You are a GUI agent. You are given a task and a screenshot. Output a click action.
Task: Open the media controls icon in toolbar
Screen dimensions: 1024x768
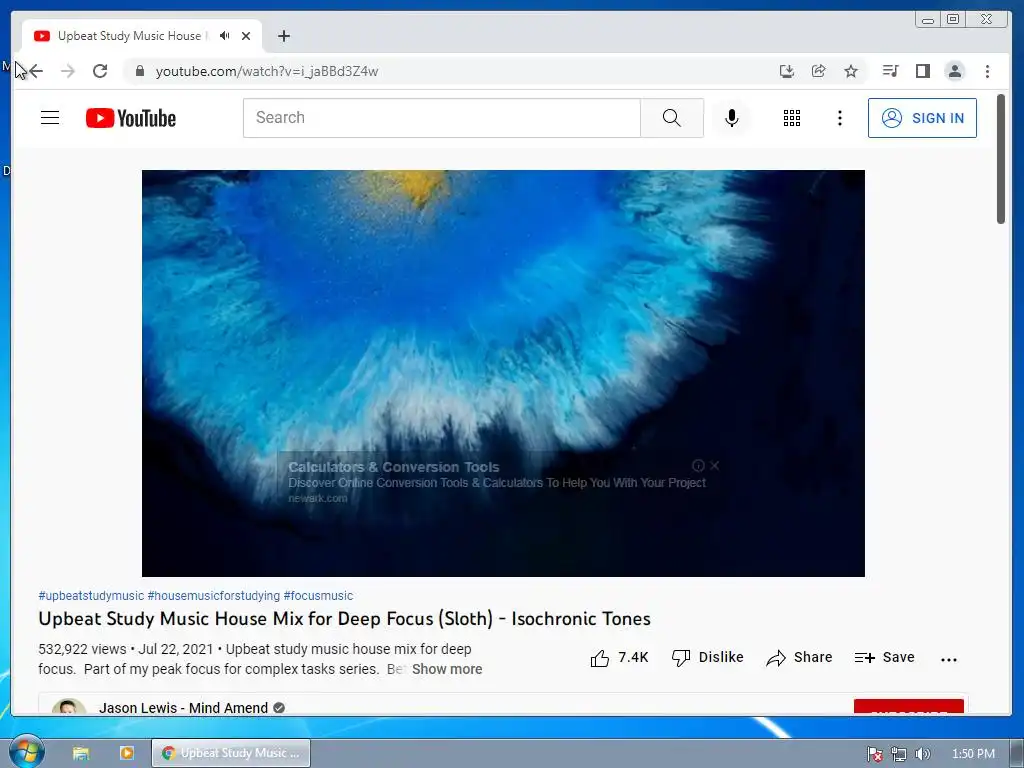click(x=890, y=71)
